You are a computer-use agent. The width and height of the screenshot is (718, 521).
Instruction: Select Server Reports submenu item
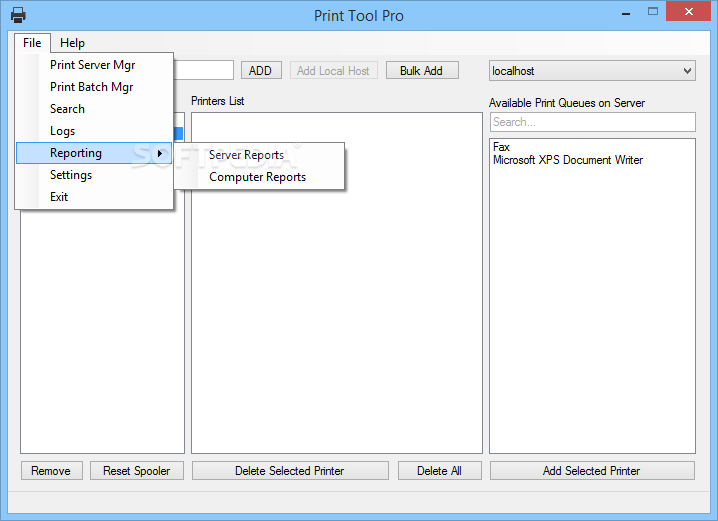coord(259,155)
